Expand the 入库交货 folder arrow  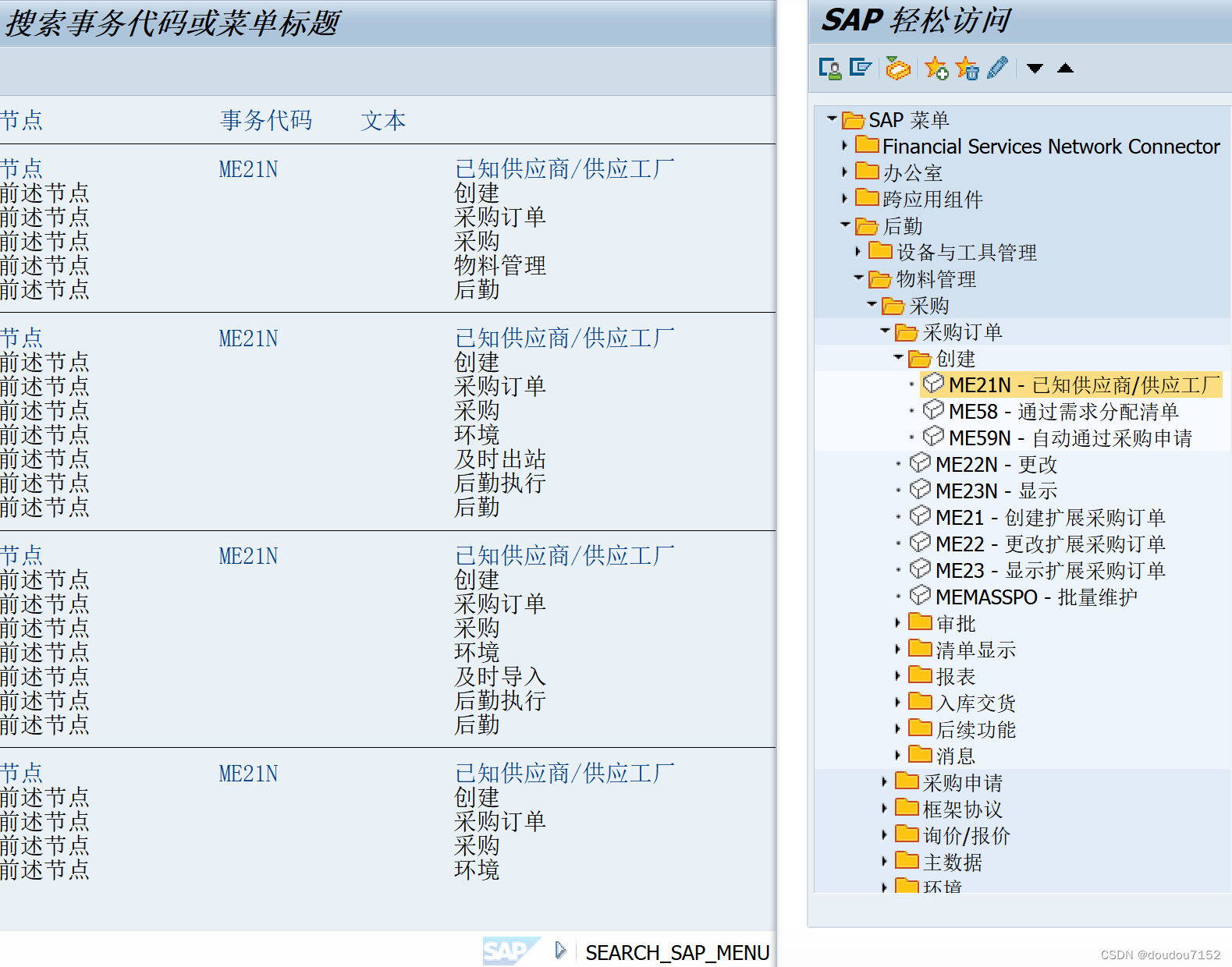pos(898,703)
